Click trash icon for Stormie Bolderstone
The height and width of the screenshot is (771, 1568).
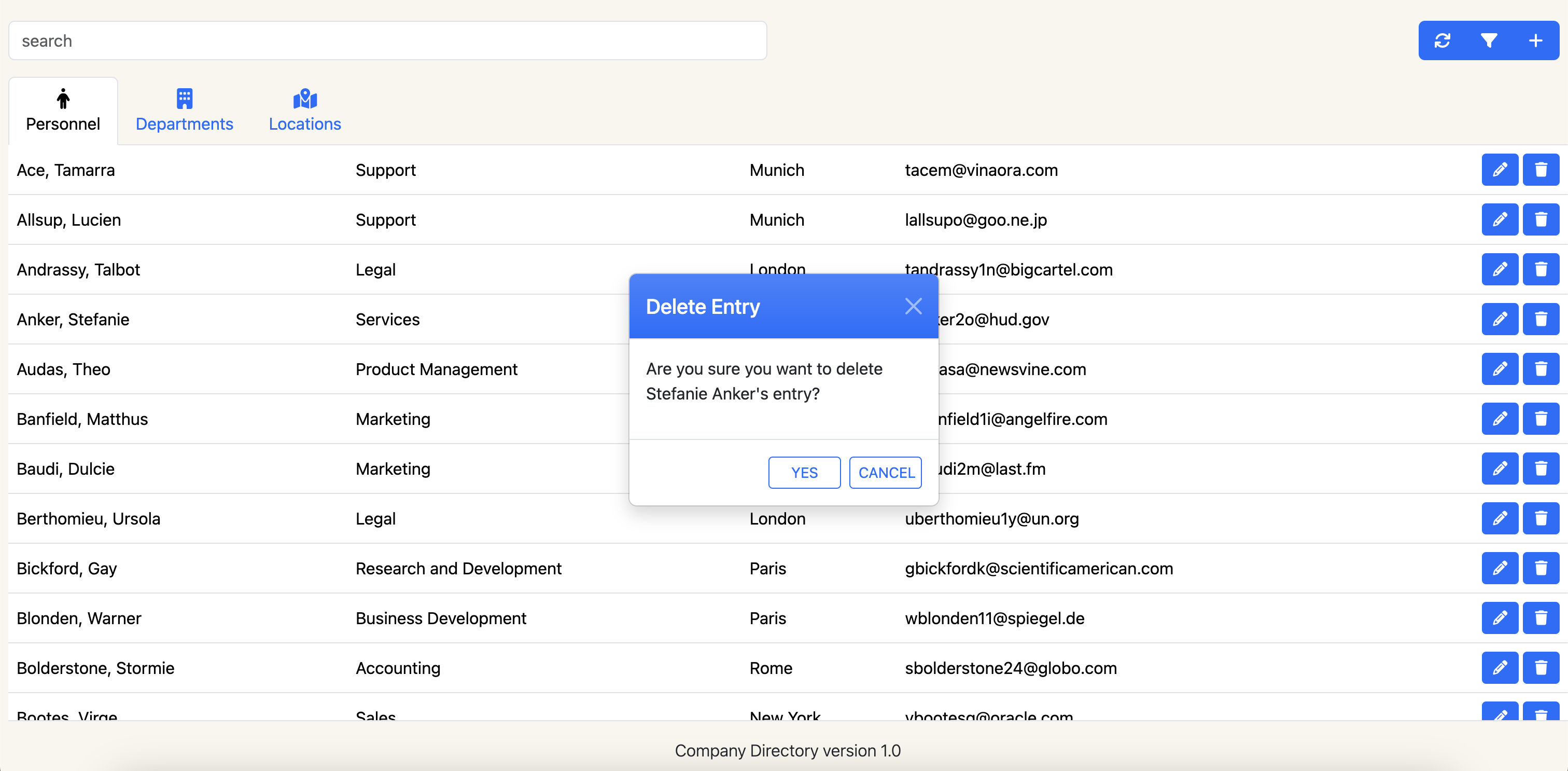click(x=1540, y=668)
